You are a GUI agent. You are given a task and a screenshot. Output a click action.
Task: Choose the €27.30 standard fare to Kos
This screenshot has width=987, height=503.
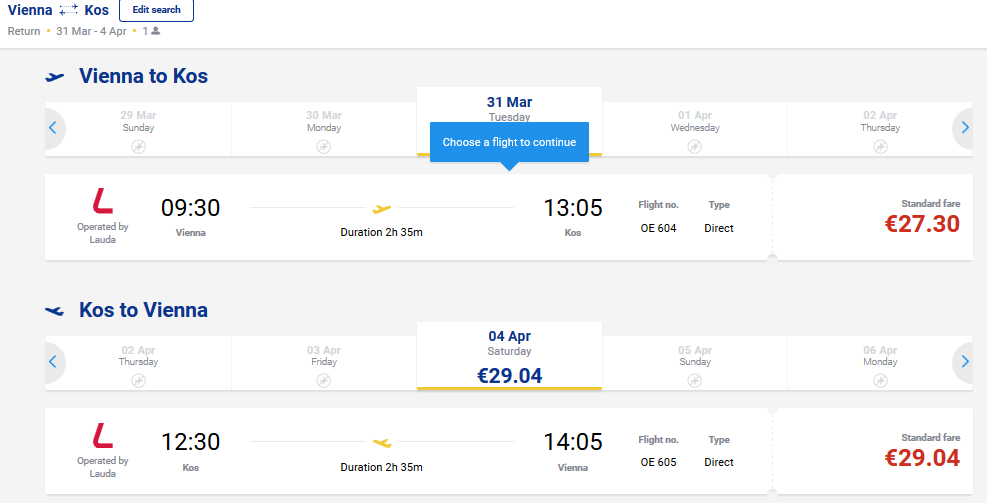pyautogui.click(x=922, y=217)
